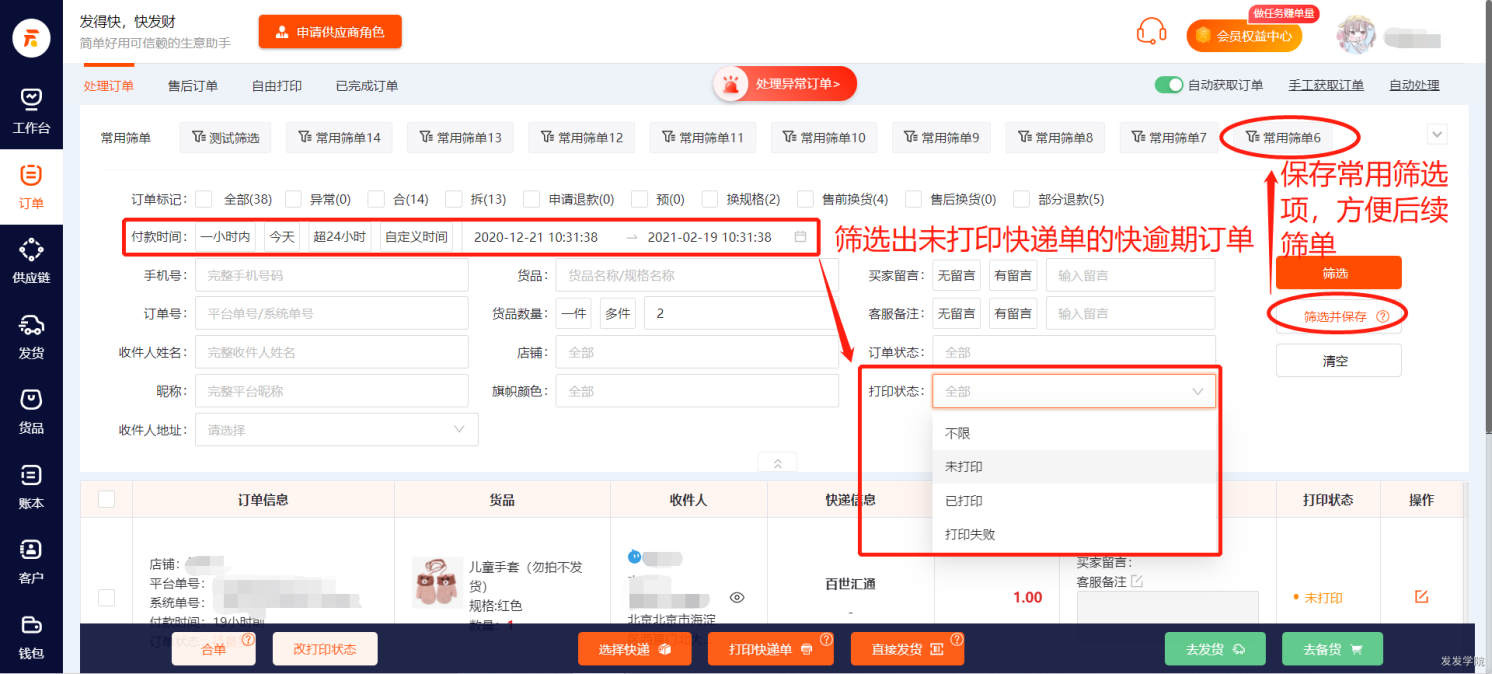Check the 拆(13) checkbox
This screenshot has width=1492, height=674.
453,199
